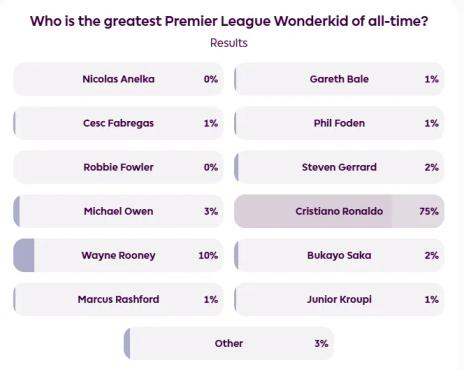The height and width of the screenshot is (370, 464).
Task: Click the Results heading text
Action: pos(229,43)
